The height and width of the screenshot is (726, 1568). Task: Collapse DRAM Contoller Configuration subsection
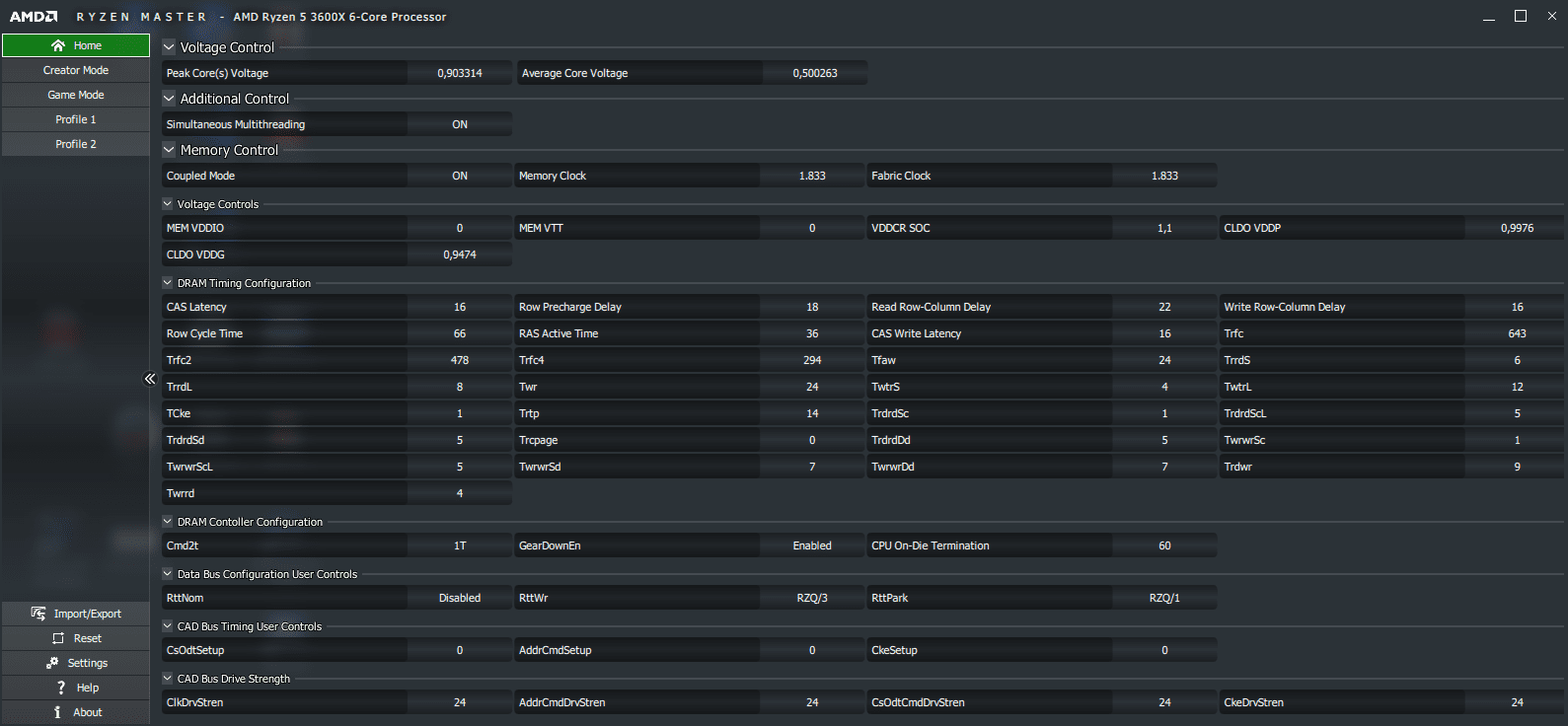(168, 522)
